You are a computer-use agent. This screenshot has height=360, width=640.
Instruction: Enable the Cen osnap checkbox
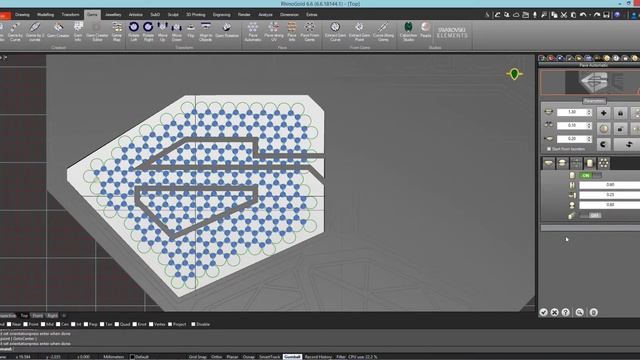click(58, 324)
